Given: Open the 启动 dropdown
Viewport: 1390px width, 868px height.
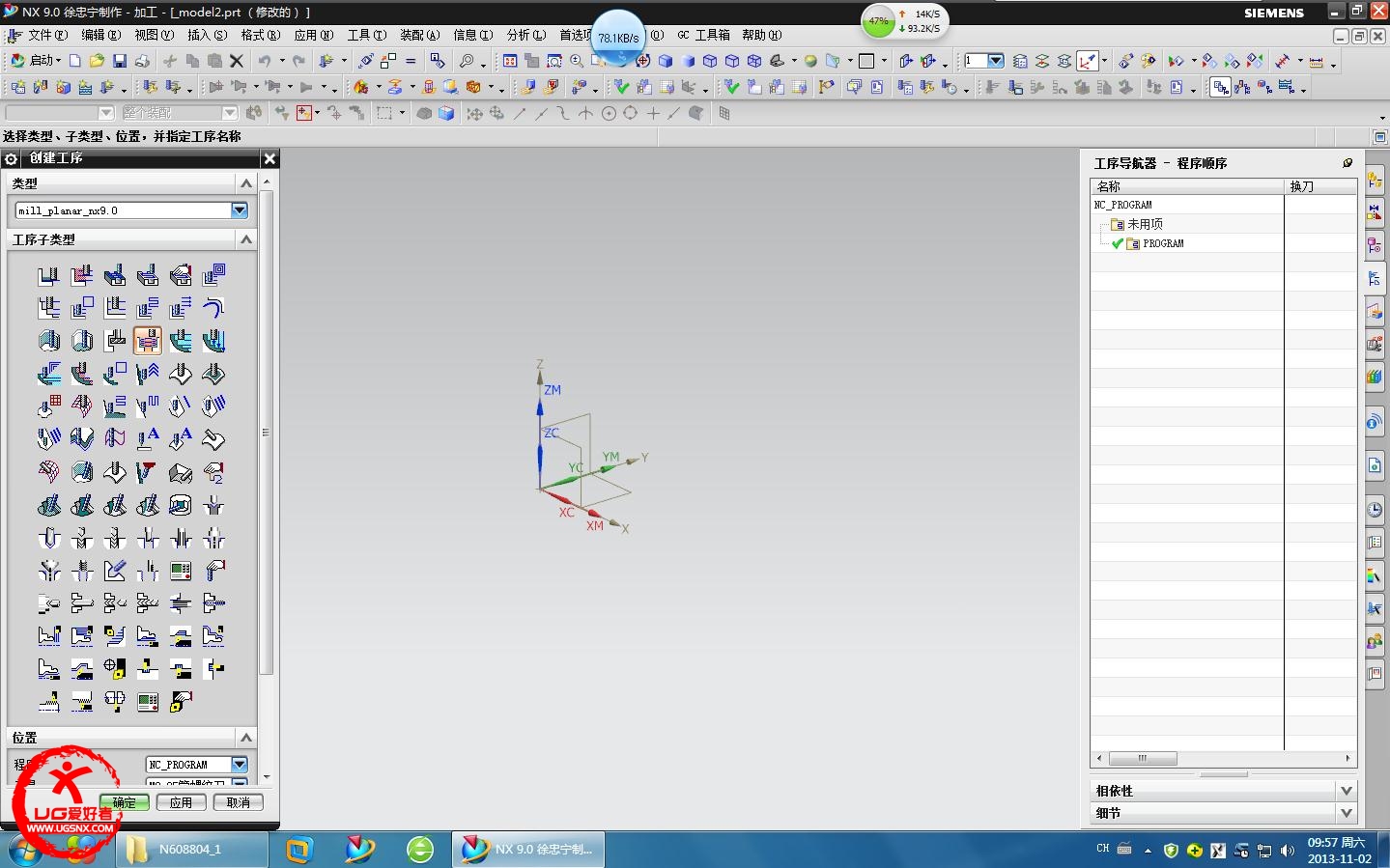Looking at the screenshot, I should tap(36, 61).
